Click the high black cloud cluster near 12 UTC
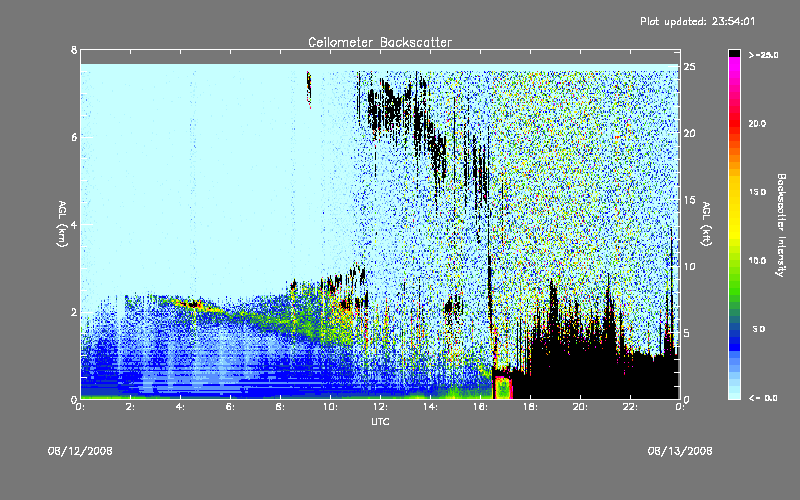Screen dimensions: 800x500 [x=390, y=105]
